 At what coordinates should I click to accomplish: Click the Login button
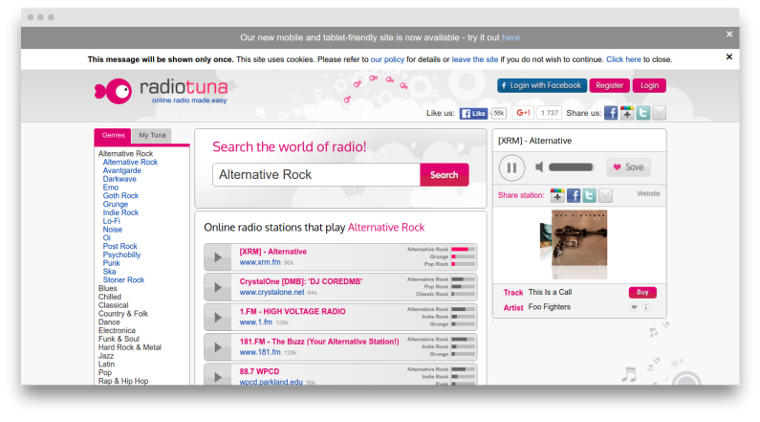tap(649, 86)
